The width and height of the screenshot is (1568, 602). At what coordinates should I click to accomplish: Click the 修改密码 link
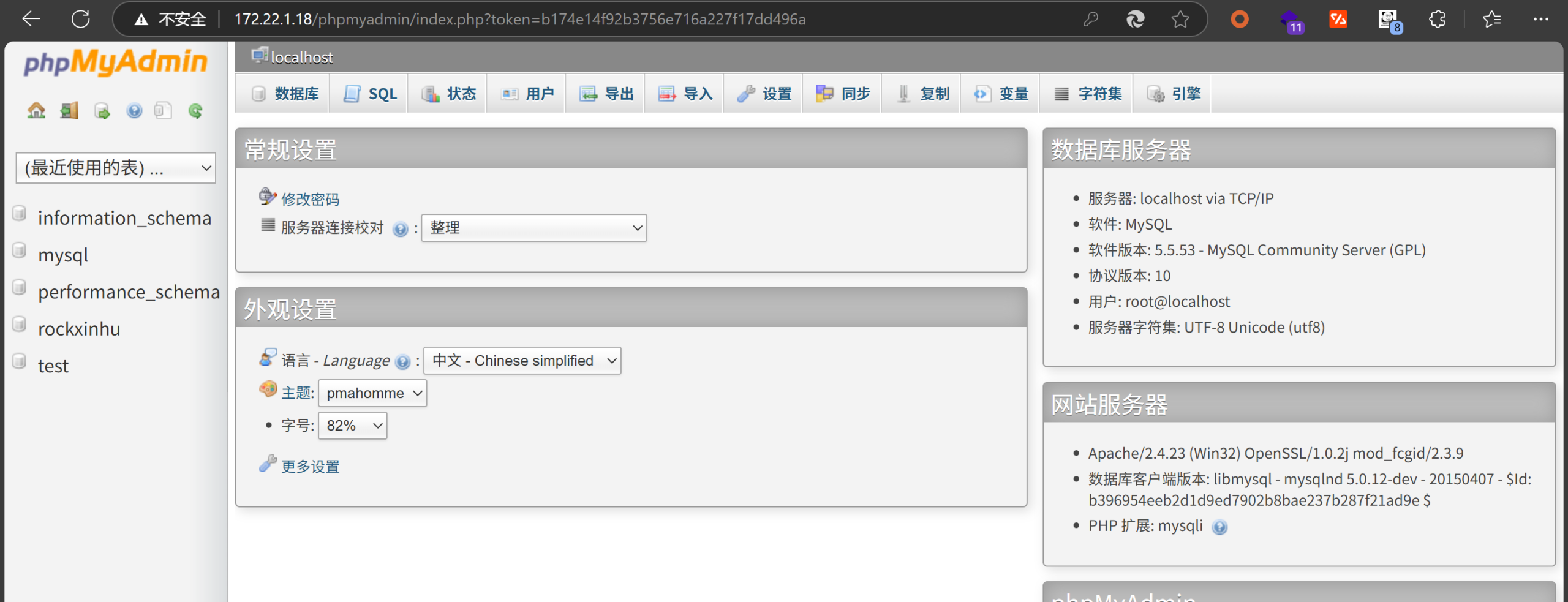pyautogui.click(x=310, y=199)
